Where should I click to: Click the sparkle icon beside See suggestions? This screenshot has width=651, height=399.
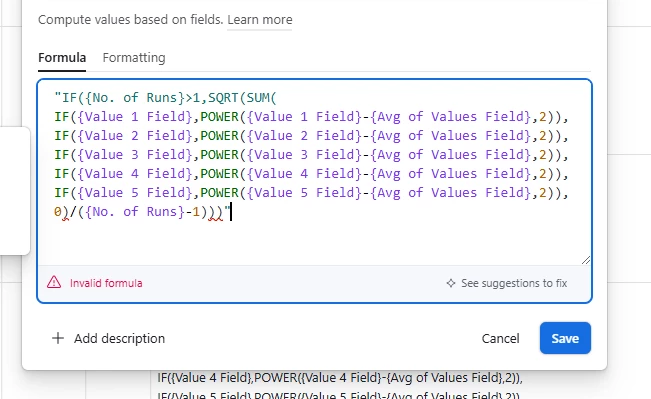[x=451, y=283]
